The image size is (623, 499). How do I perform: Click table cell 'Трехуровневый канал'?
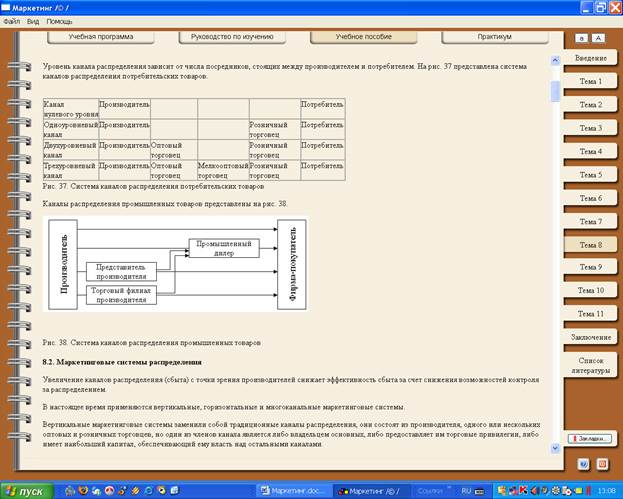[x=71, y=170]
